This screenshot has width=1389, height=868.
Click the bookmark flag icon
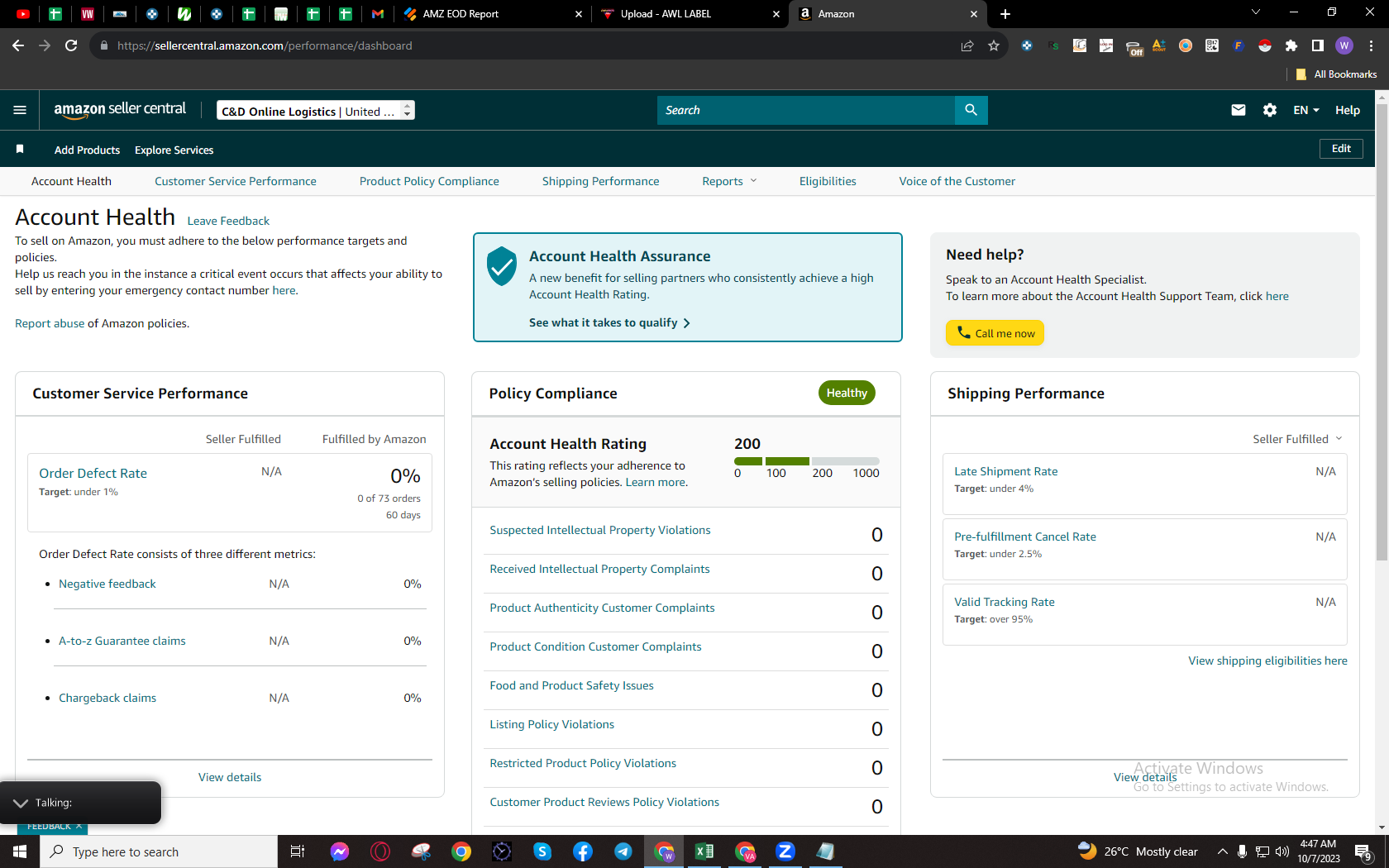pos(20,150)
